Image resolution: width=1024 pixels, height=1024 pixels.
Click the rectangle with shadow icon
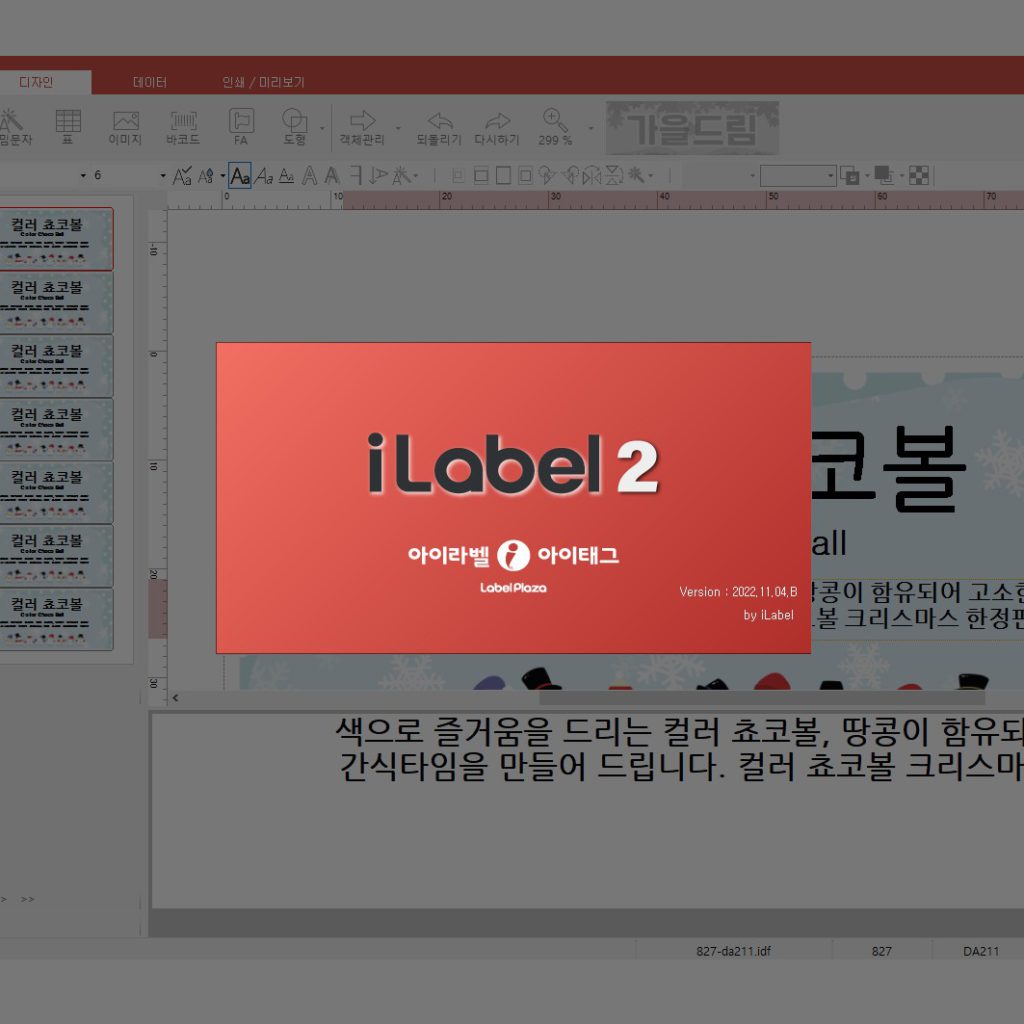coord(526,176)
